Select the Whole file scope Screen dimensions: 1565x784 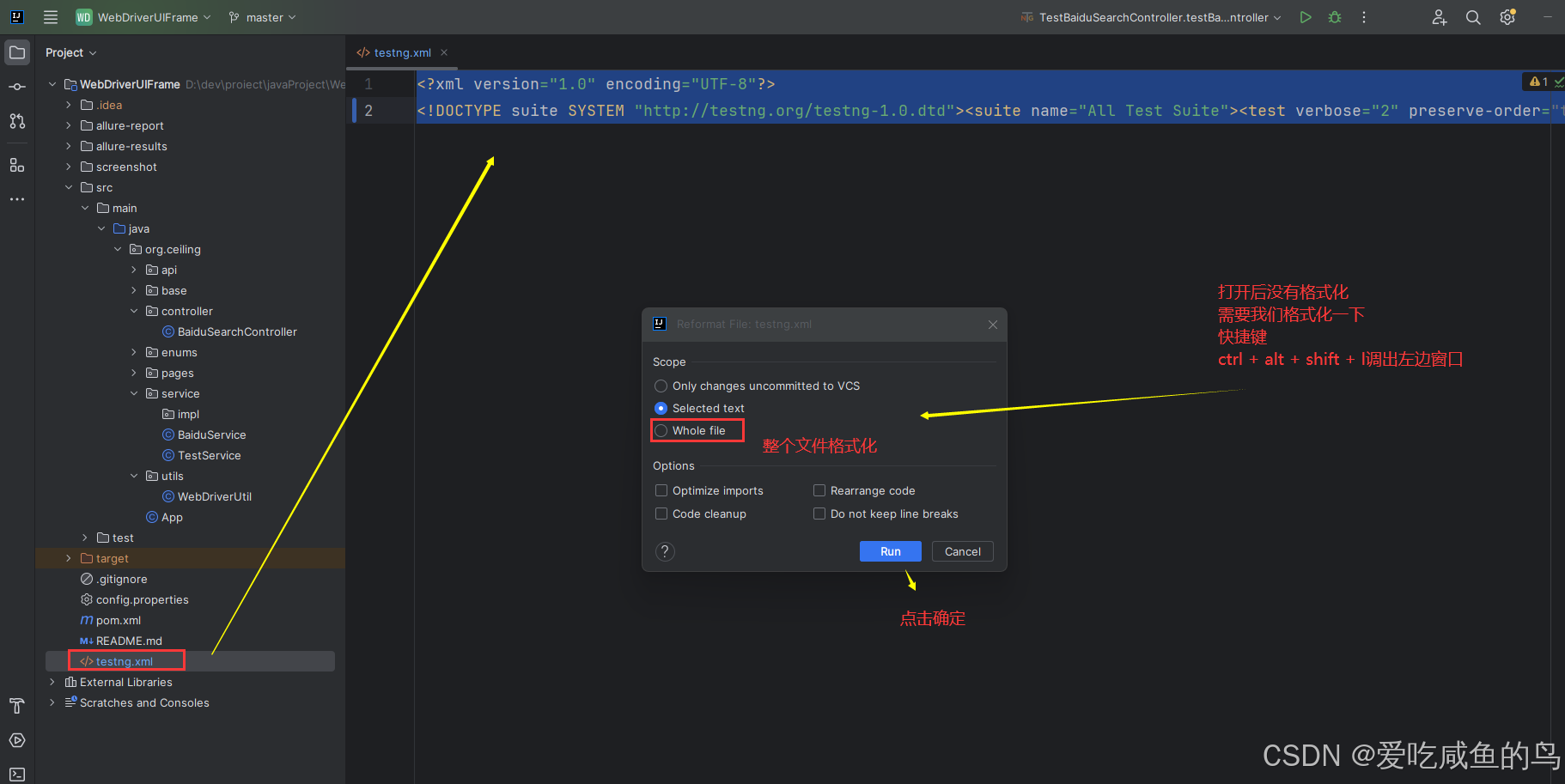pos(690,430)
